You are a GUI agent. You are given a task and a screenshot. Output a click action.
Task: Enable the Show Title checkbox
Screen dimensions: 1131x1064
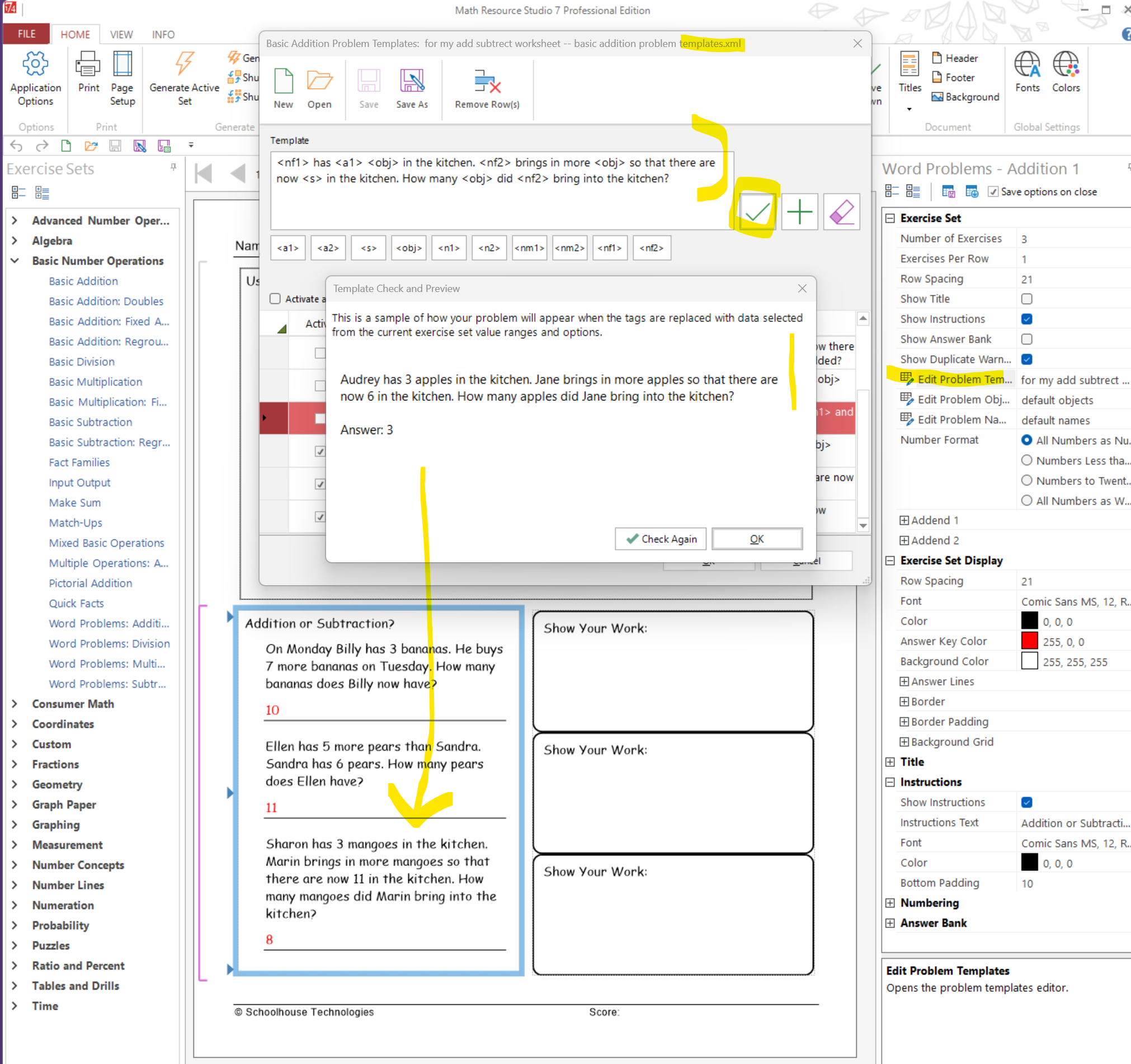[x=1027, y=299]
